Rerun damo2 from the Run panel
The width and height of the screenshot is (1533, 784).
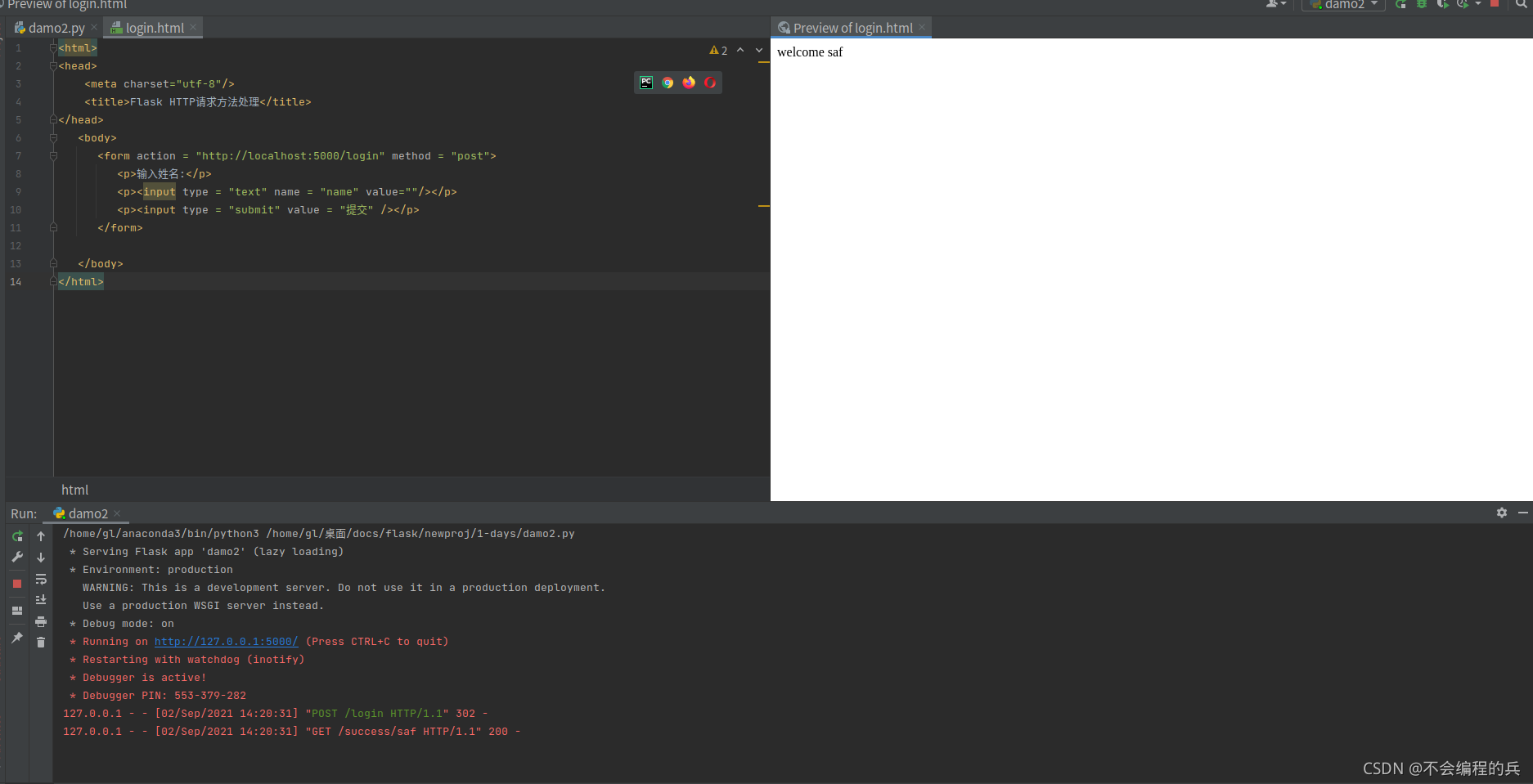coord(17,536)
